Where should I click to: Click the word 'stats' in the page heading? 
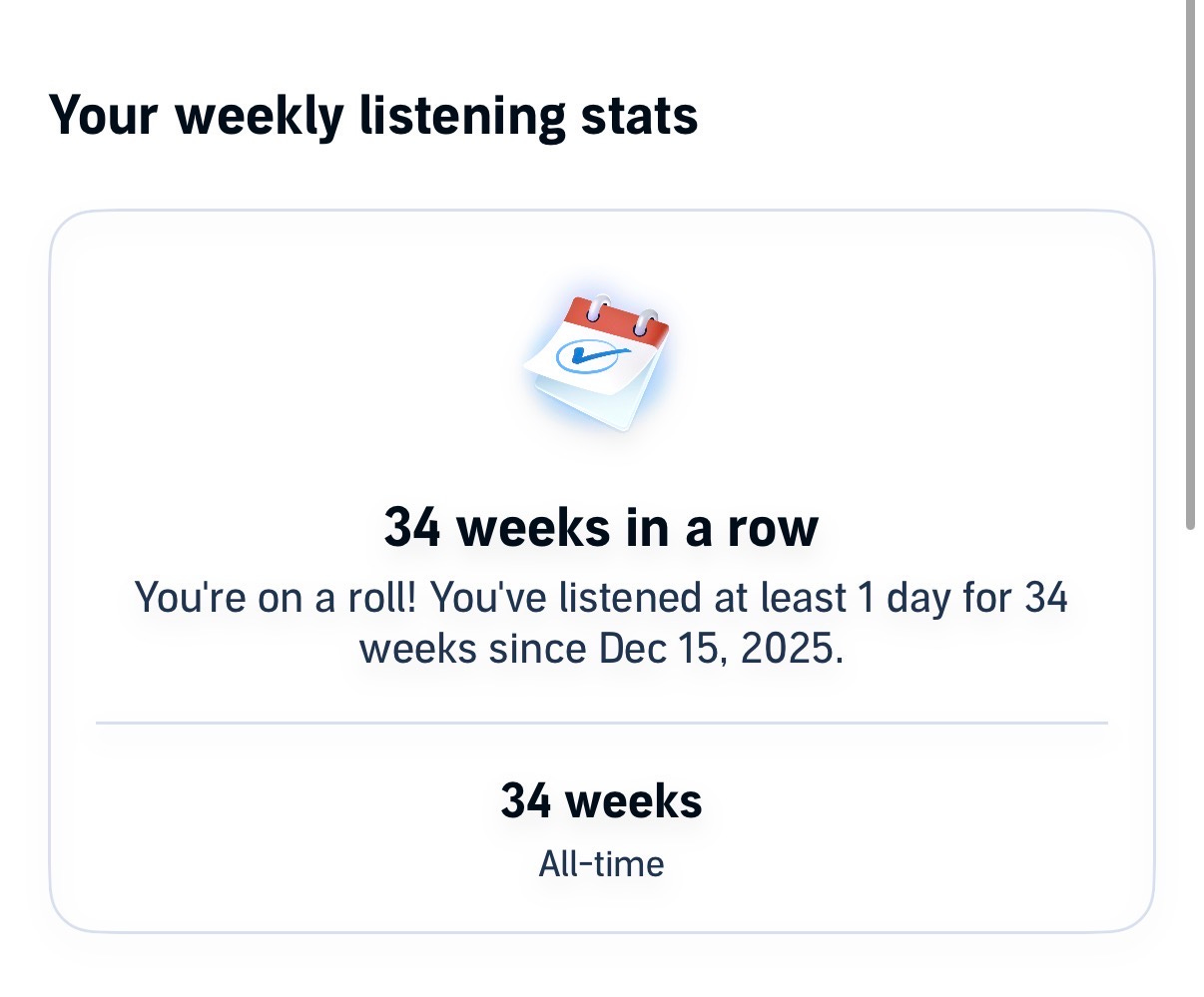click(640, 116)
